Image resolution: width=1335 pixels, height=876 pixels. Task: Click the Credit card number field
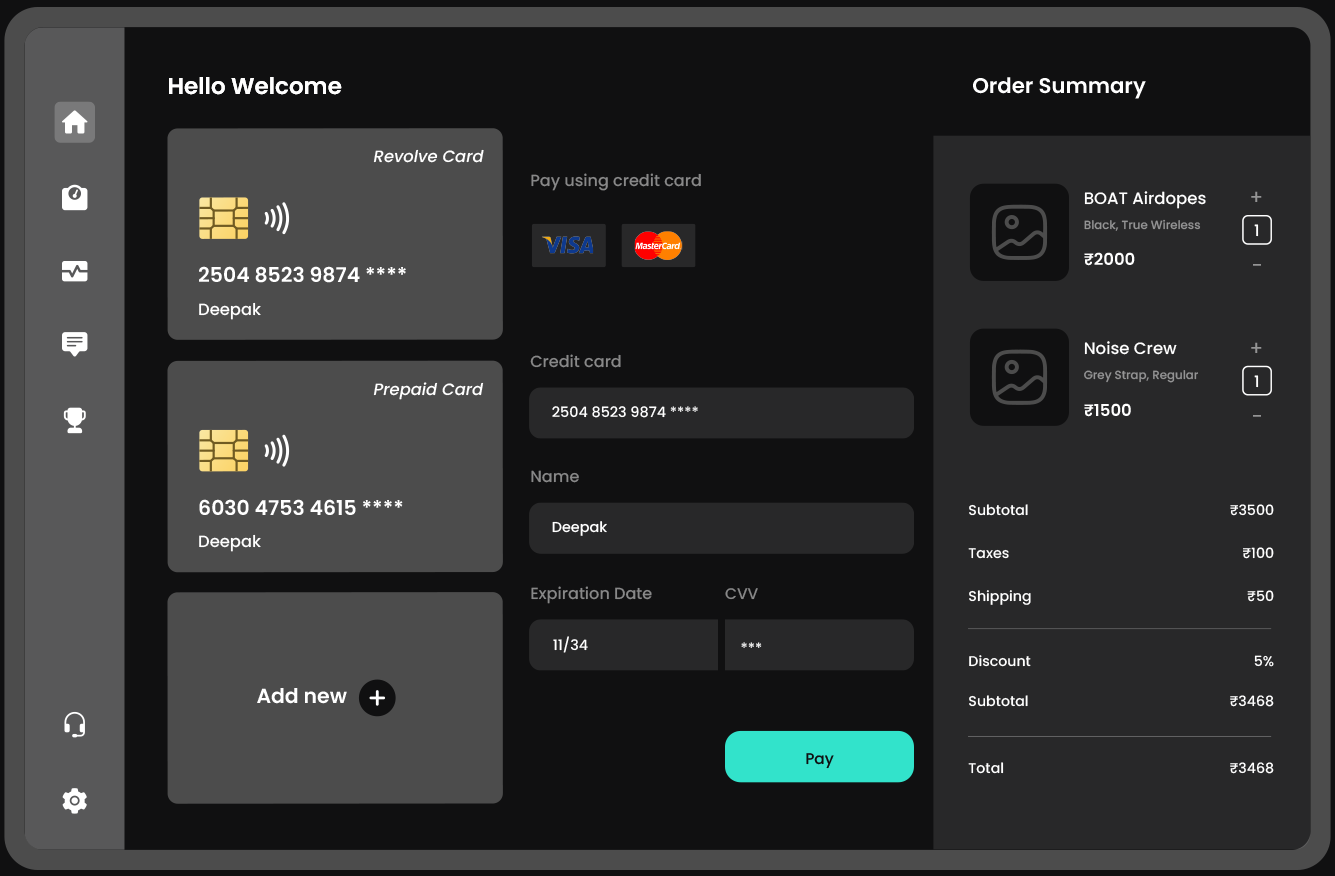[x=721, y=412]
